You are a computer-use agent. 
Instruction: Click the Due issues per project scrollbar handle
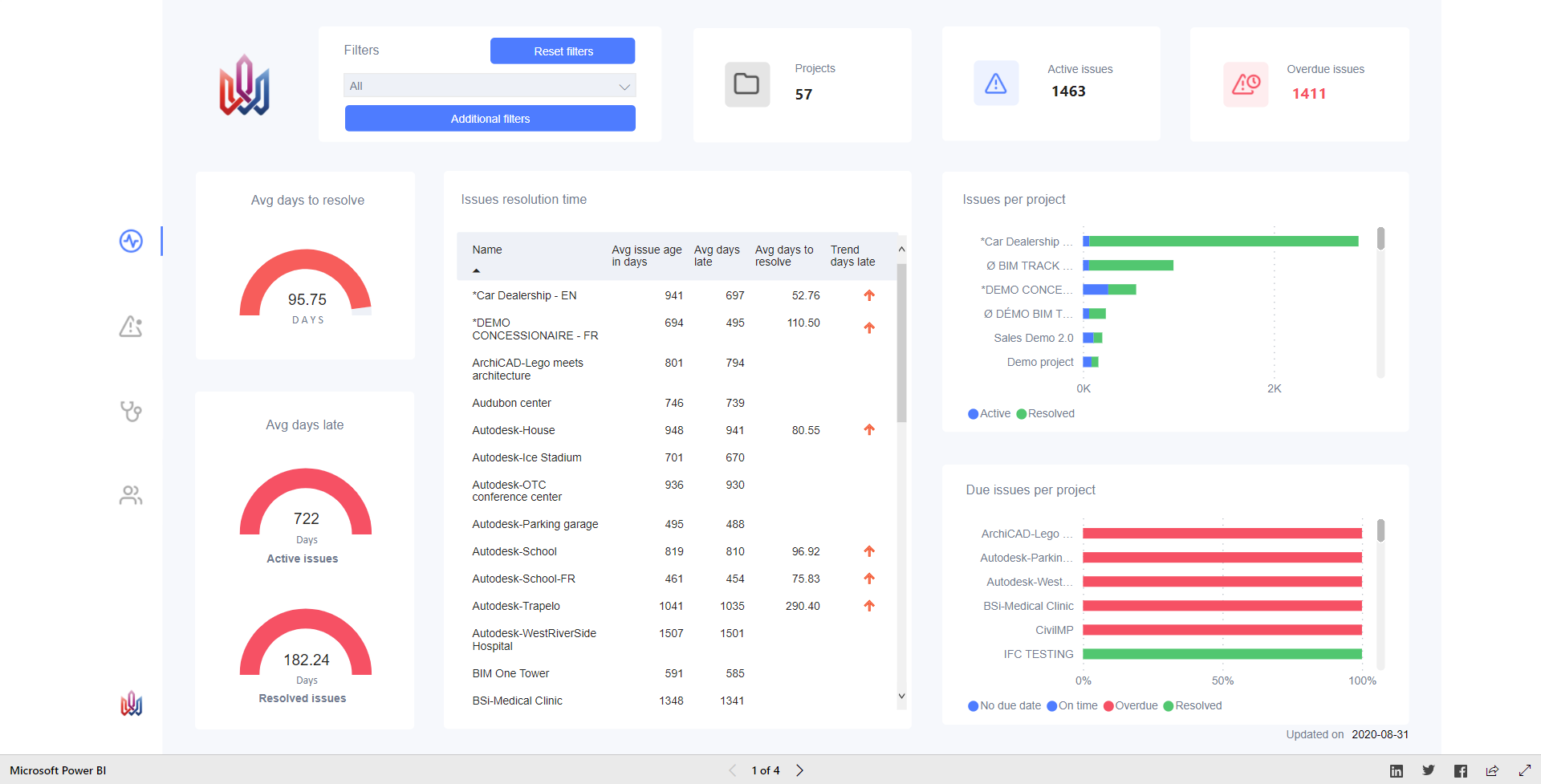pos(1380,530)
